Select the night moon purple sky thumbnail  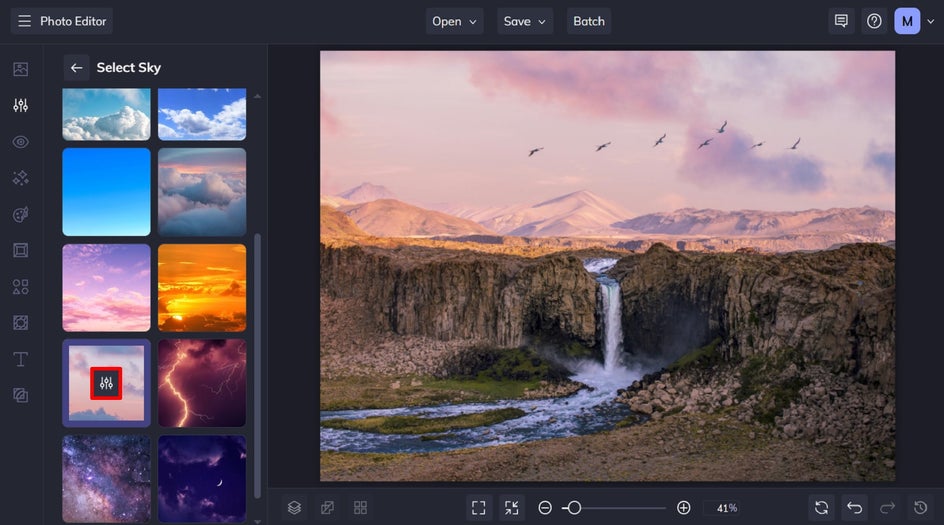[x=202, y=479]
